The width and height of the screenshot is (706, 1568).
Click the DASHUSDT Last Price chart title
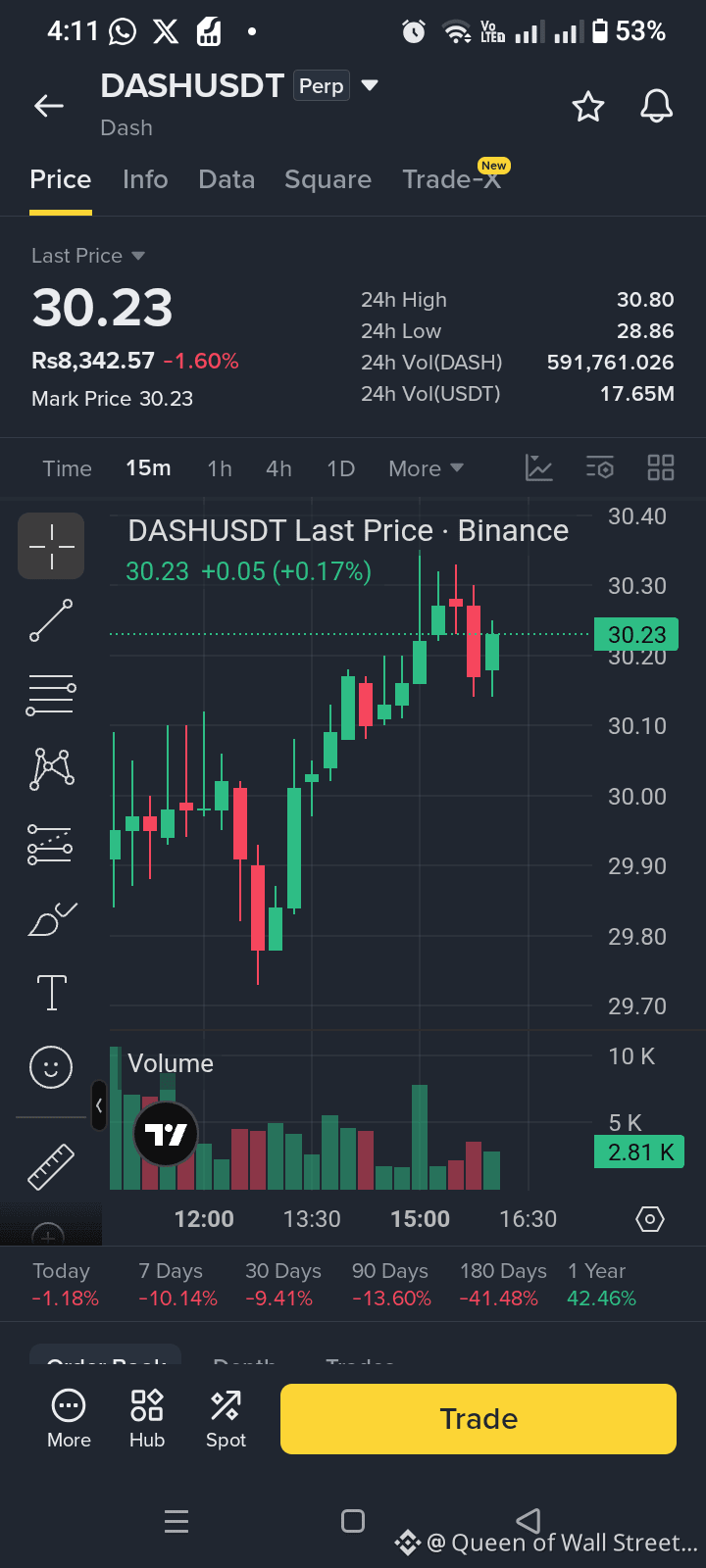(x=348, y=531)
